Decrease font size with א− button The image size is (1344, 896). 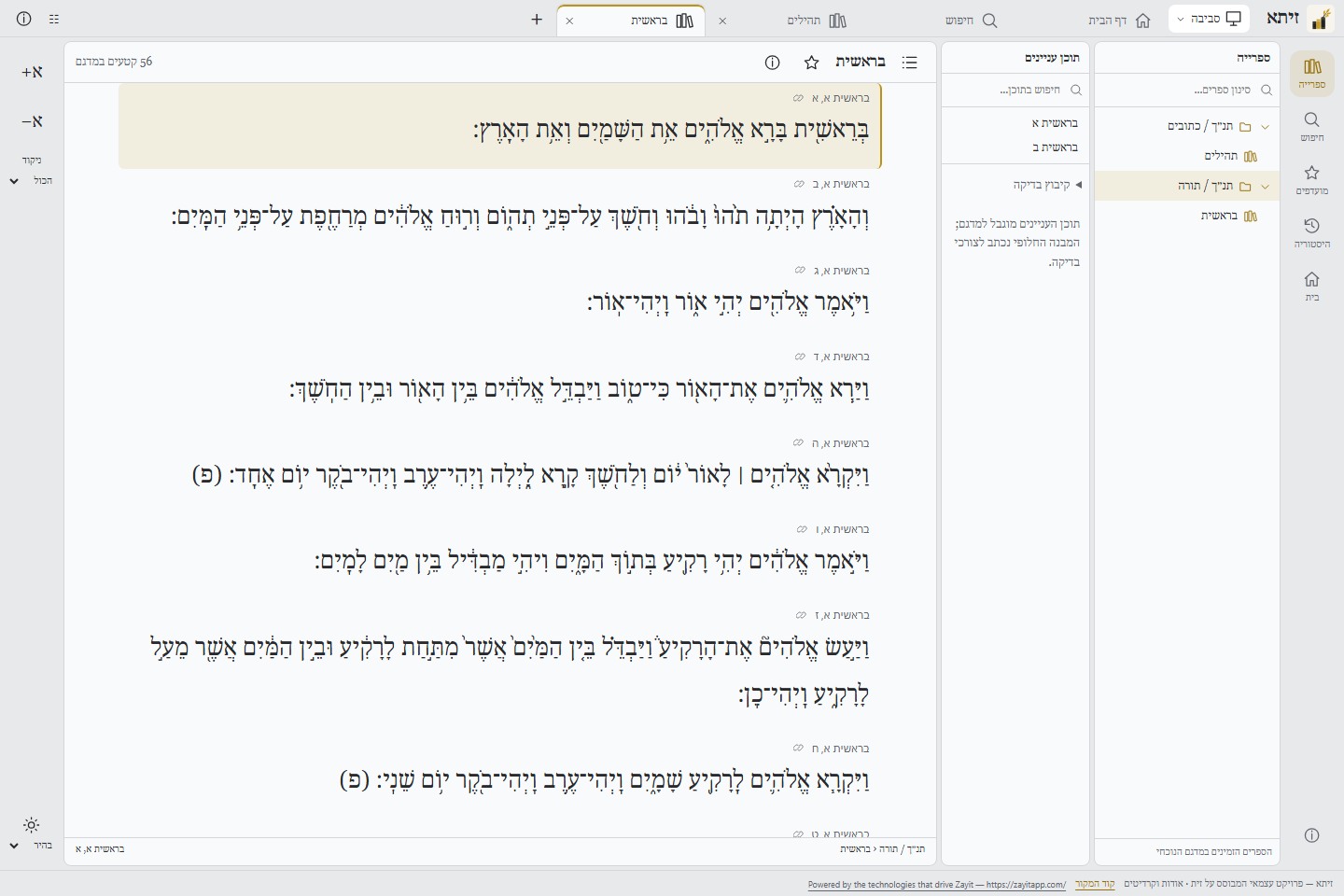(x=32, y=121)
